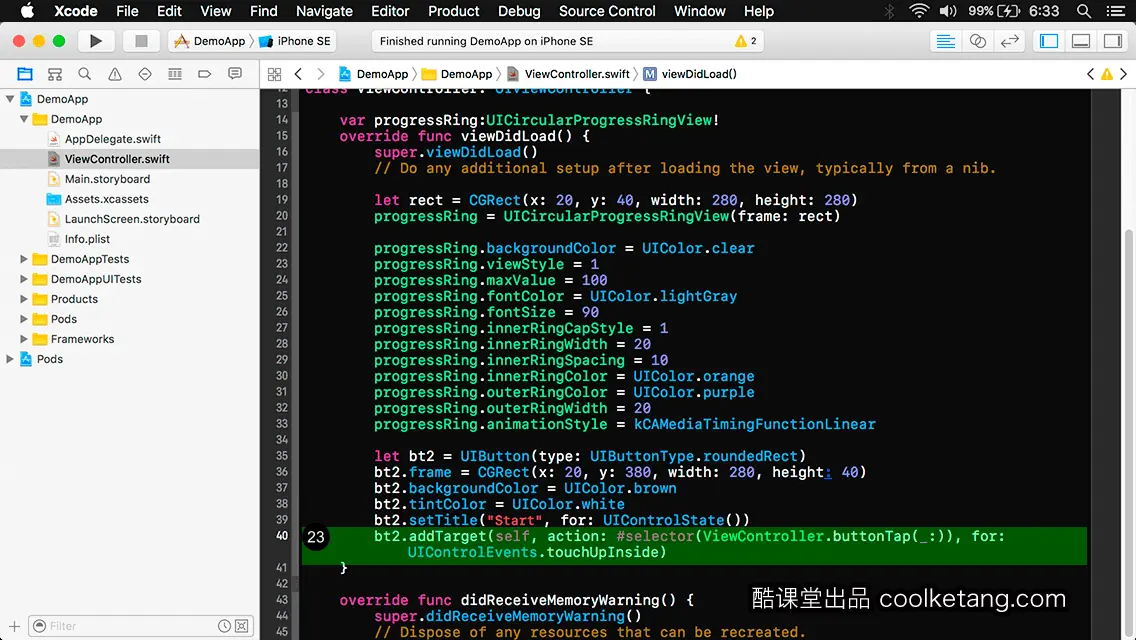Jump to next issue
The image size is (1136, 640).
(1124, 74)
